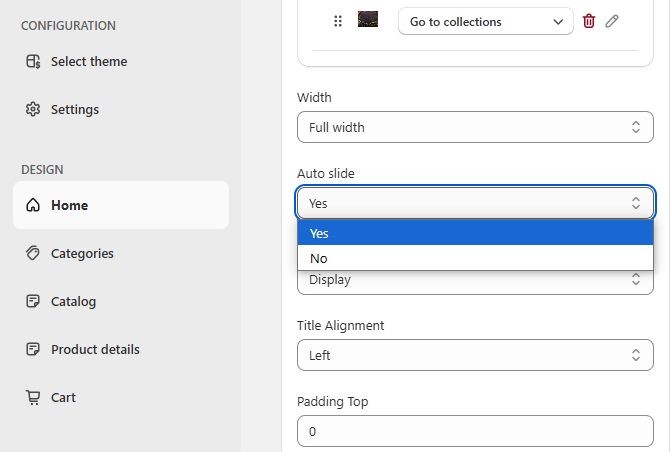Screen dimensions: 670x452
Task: Edit slide using pencil icon
Action: (x=612, y=21)
